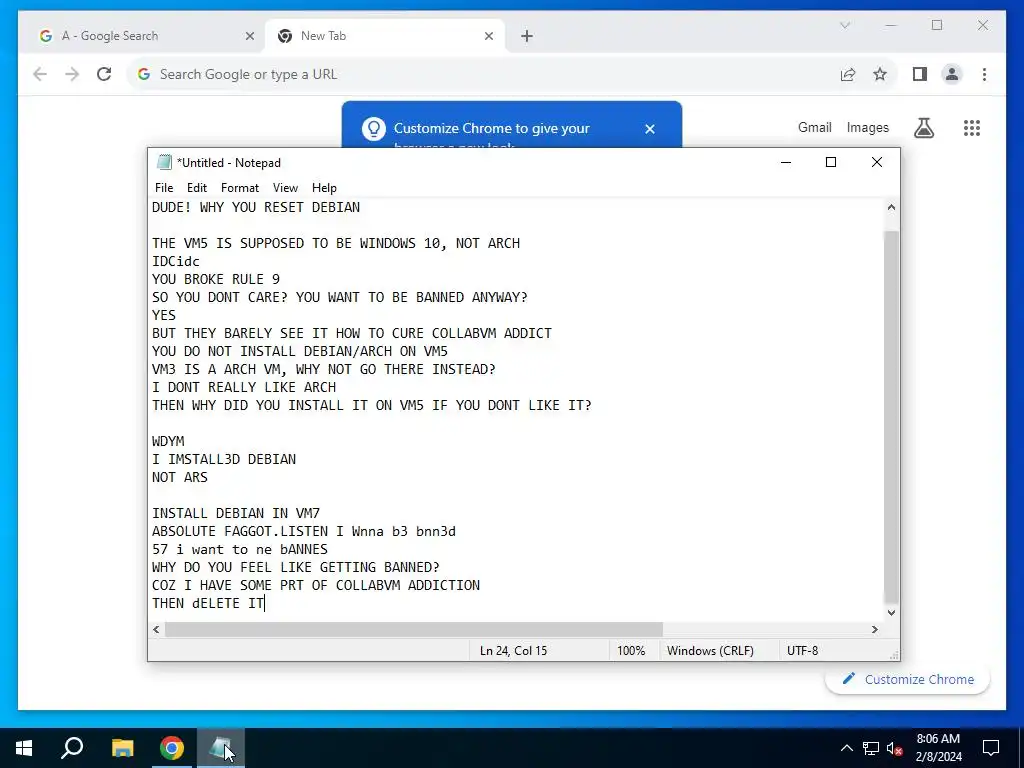Share this page icon in address bar
Screen dimensions: 1024x768
tap(848, 74)
